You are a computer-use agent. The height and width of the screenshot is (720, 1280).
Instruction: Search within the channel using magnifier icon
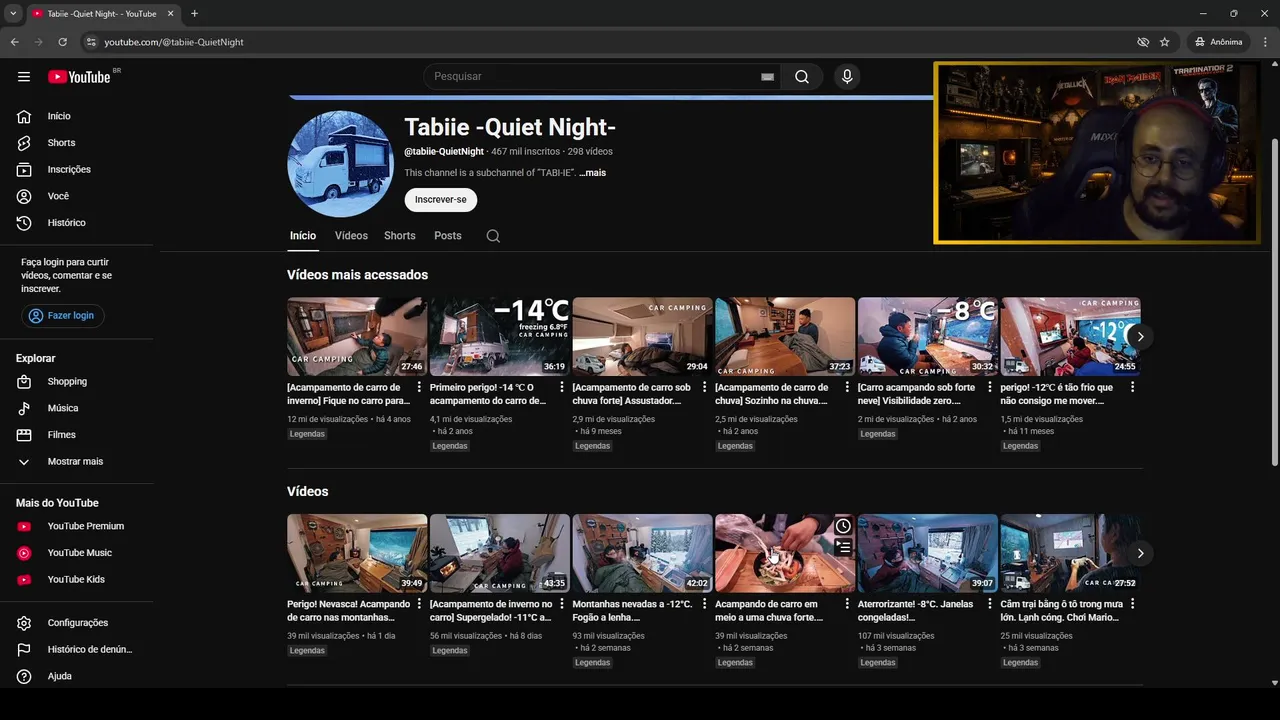(x=493, y=236)
